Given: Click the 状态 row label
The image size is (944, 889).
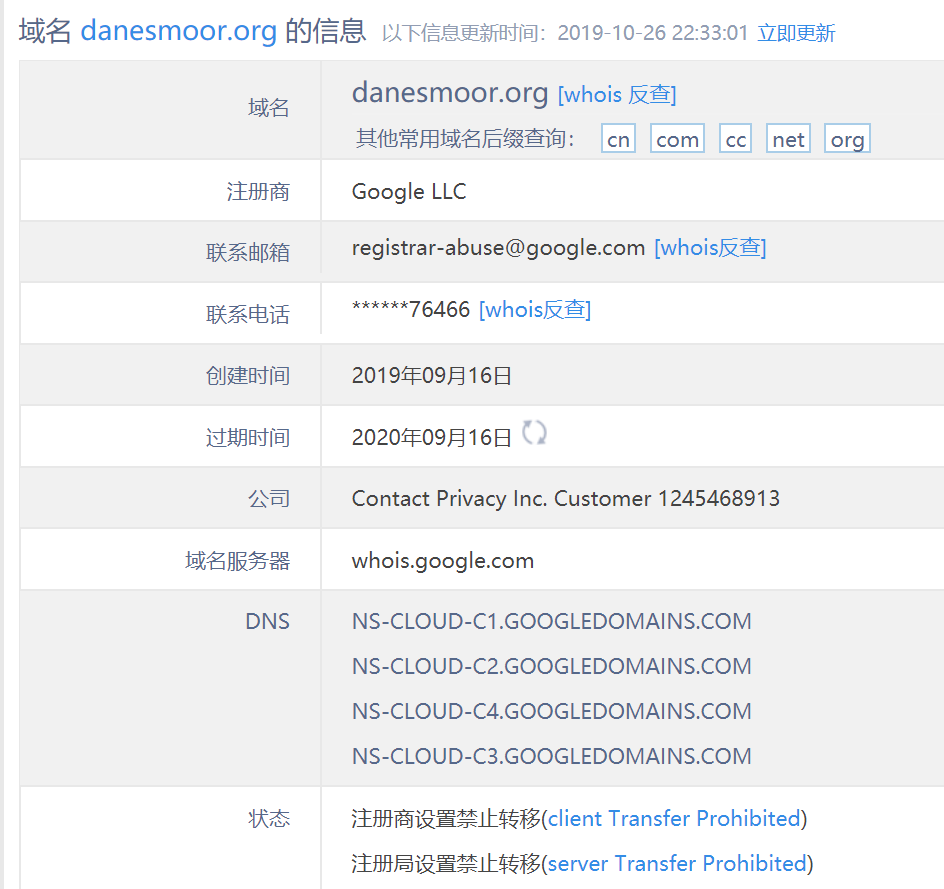Looking at the screenshot, I should pyautogui.click(x=269, y=819).
